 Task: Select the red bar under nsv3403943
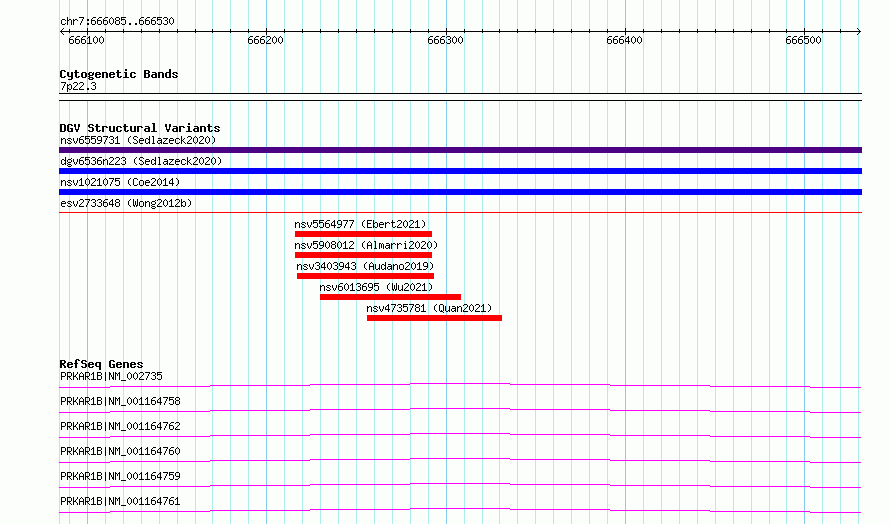(x=366, y=276)
